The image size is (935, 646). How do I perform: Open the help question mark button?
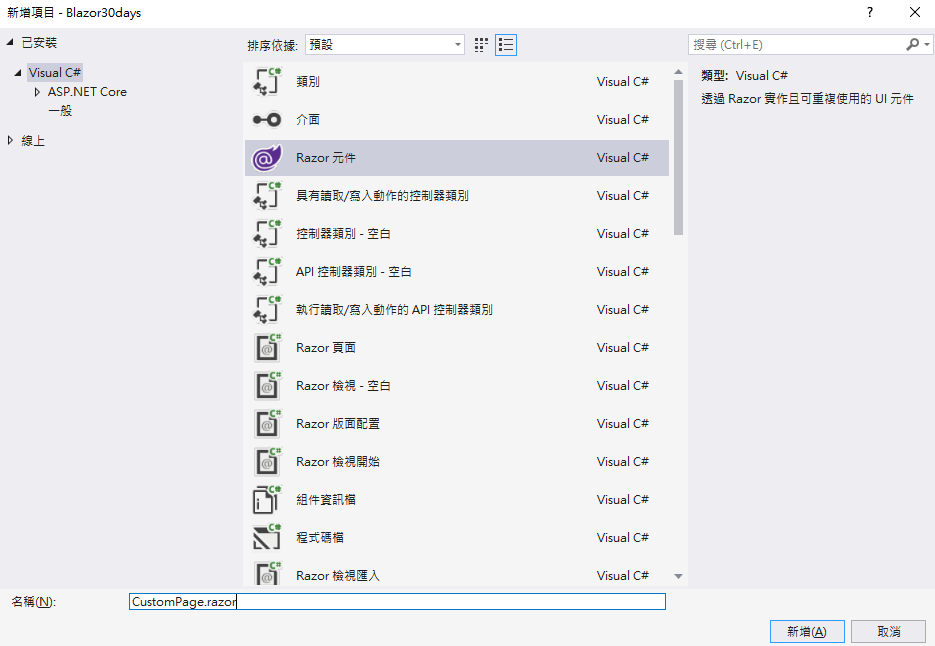(x=870, y=13)
